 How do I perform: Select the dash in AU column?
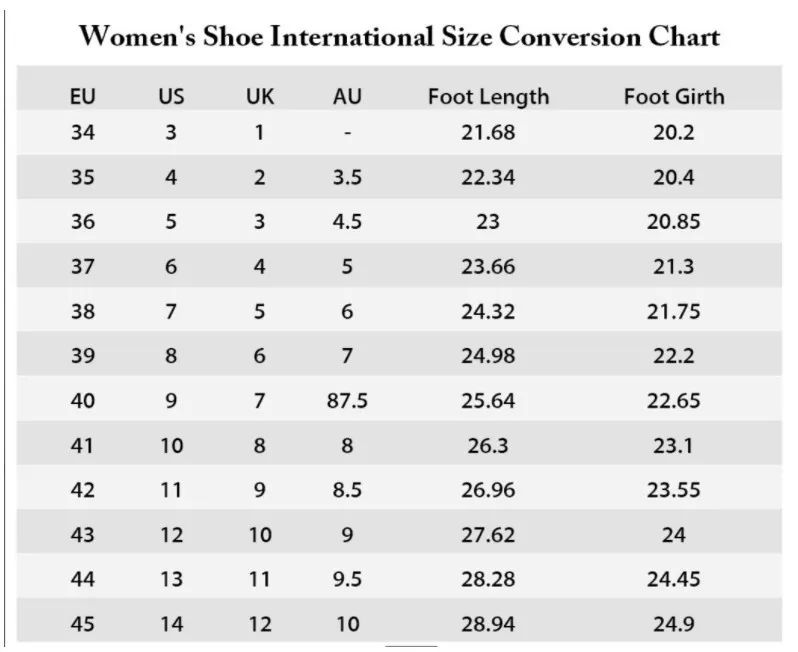tap(347, 133)
